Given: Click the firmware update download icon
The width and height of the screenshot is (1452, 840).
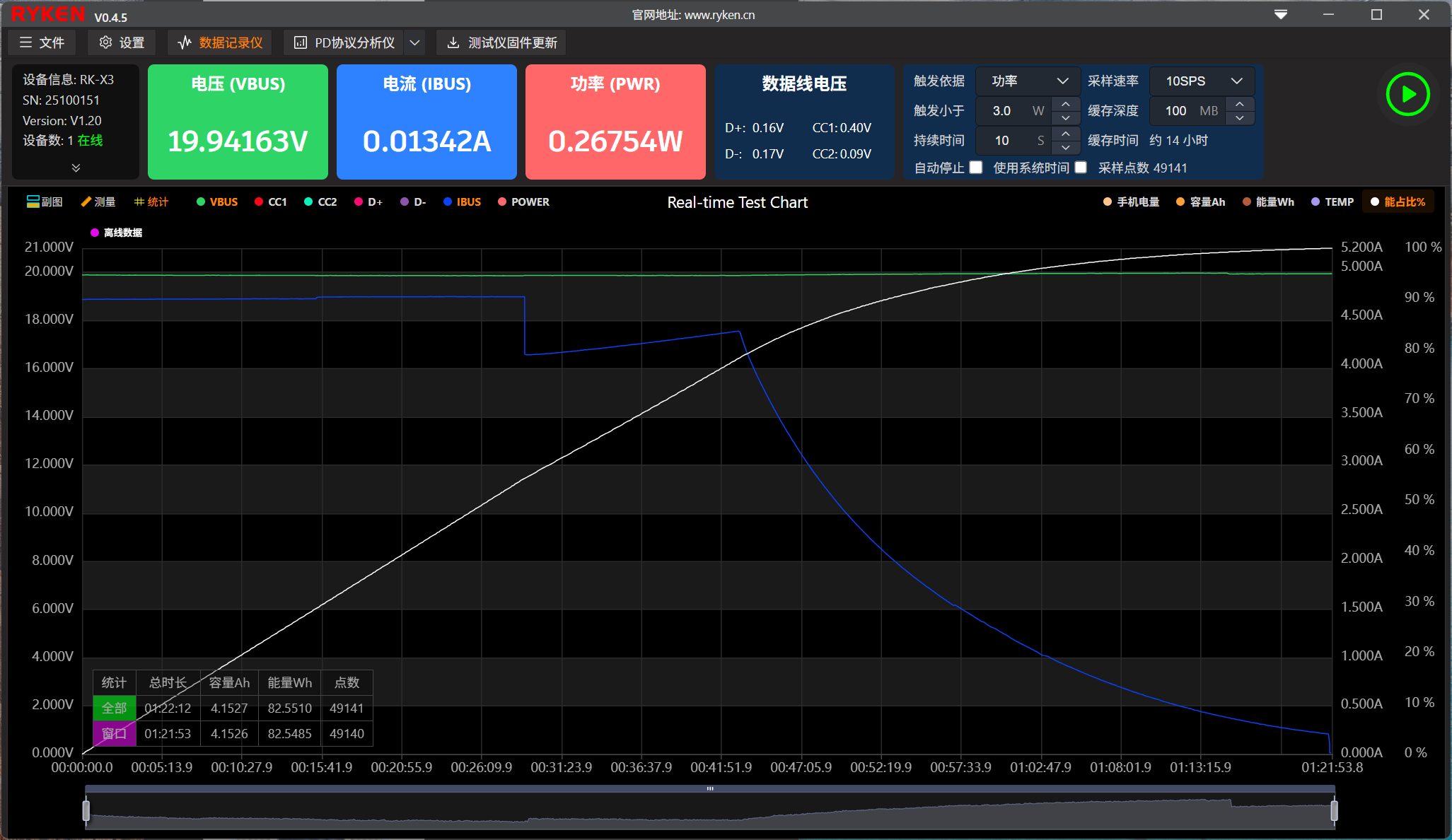Looking at the screenshot, I should click(453, 42).
